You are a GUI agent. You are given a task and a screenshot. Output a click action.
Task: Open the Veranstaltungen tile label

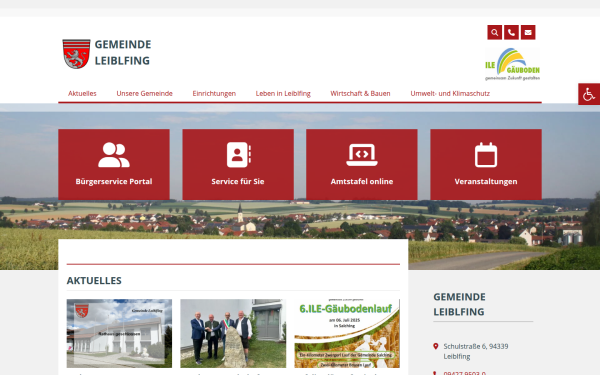(x=486, y=181)
